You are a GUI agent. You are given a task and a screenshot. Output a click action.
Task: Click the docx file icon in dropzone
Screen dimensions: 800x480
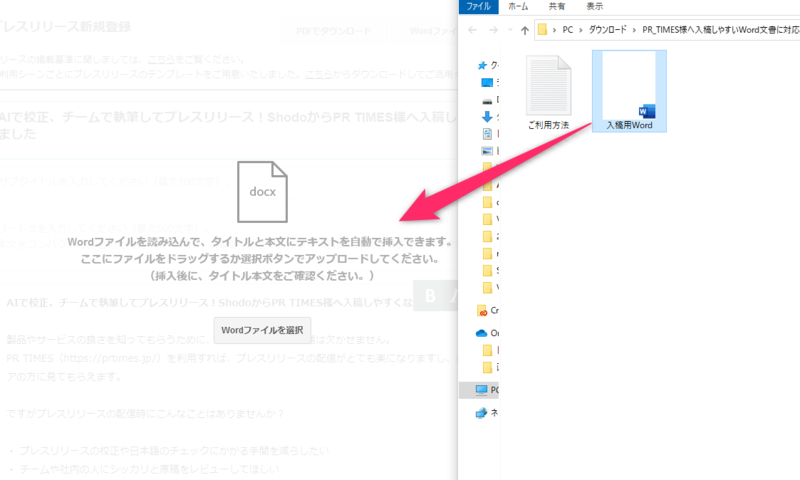pyautogui.click(x=262, y=192)
